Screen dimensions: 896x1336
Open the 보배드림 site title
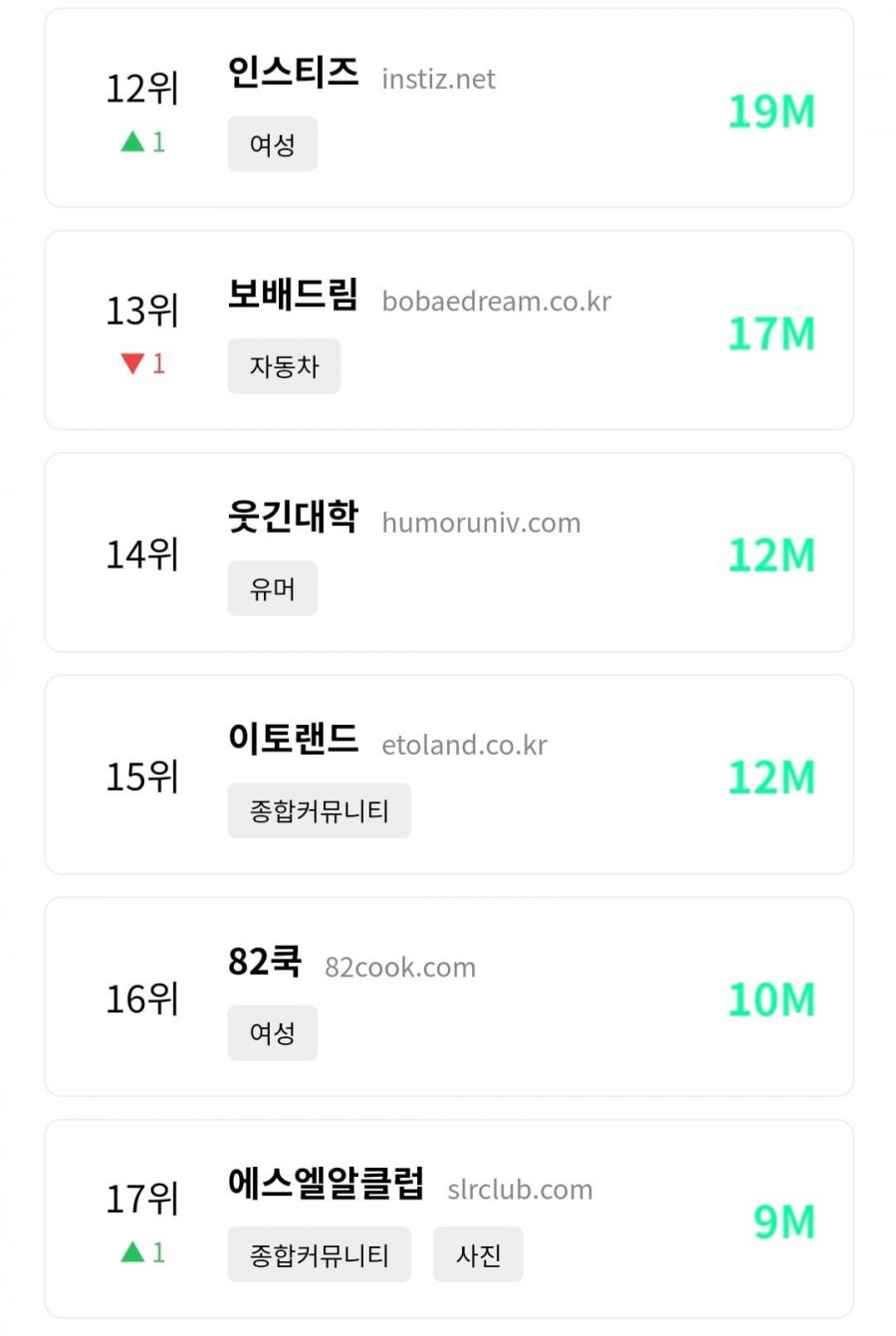click(293, 295)
